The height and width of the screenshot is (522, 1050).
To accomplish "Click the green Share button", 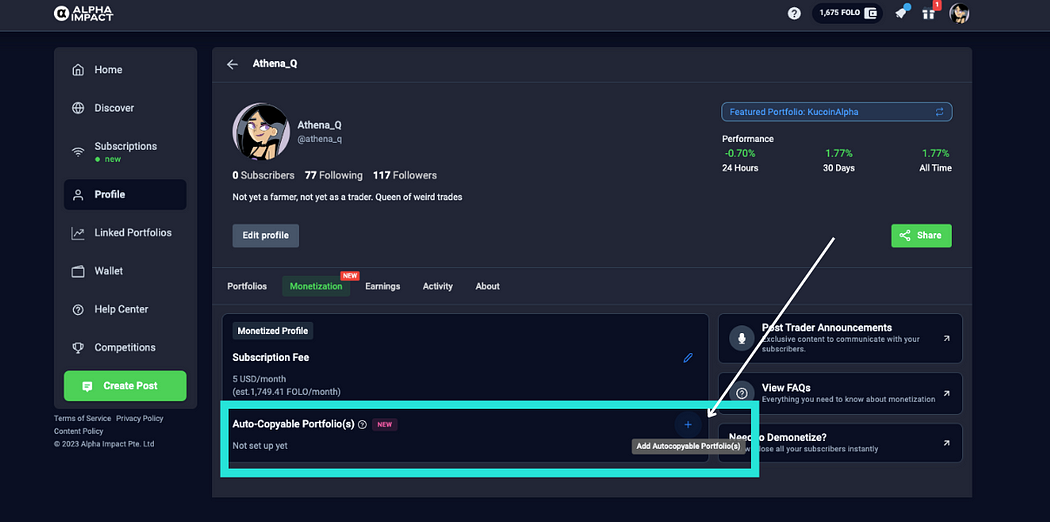I will click(x=921, y=236).
